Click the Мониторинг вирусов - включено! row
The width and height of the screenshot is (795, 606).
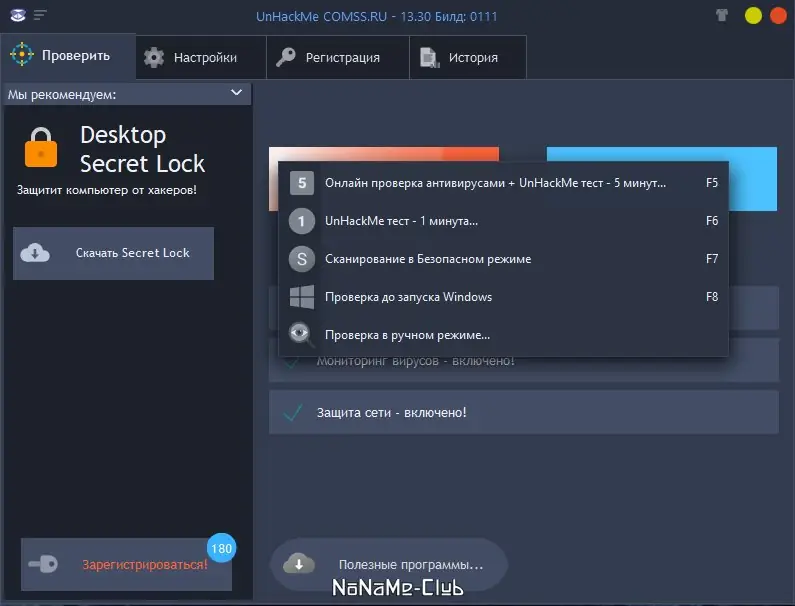(524, 369)
